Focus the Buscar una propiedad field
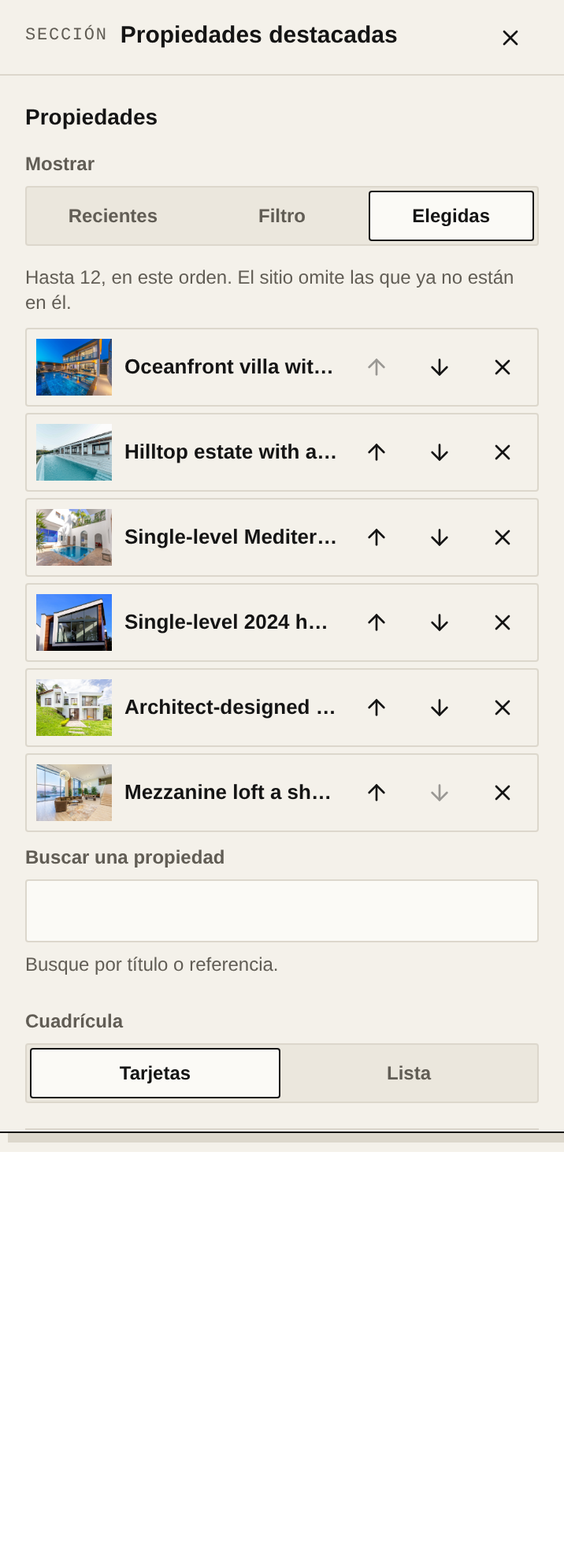Image resolution: width=564 pixels, height=1568 pixels. [x=282, y=911]
